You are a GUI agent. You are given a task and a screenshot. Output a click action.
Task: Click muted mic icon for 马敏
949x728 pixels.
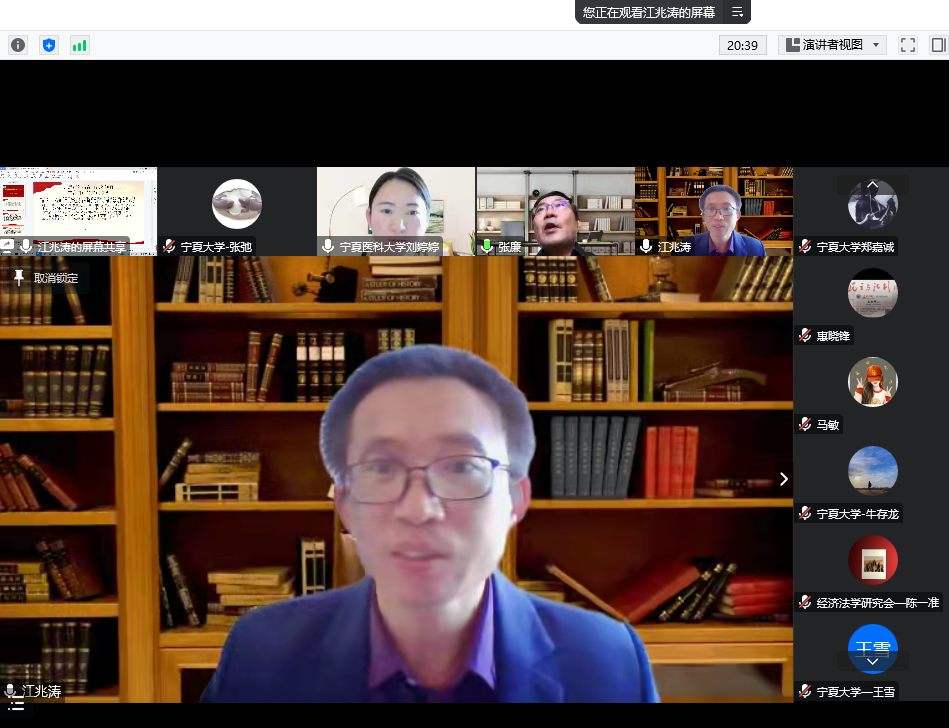[805, 425]
